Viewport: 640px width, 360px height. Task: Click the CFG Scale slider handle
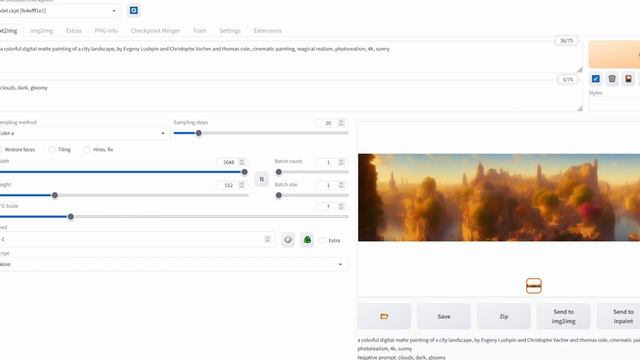click(71, 217)
